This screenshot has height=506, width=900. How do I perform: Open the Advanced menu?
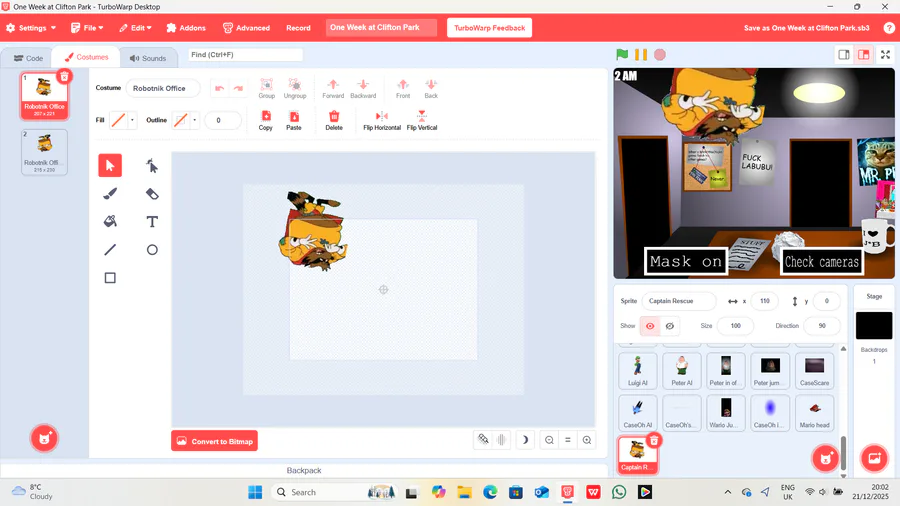(x=246, y=28)
